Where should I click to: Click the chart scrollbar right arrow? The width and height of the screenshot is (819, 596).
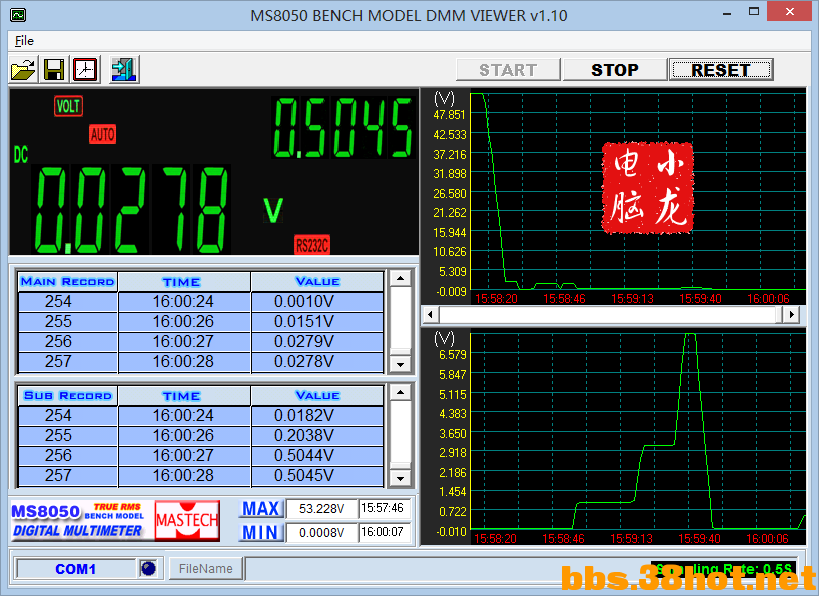tap(791, 314)
